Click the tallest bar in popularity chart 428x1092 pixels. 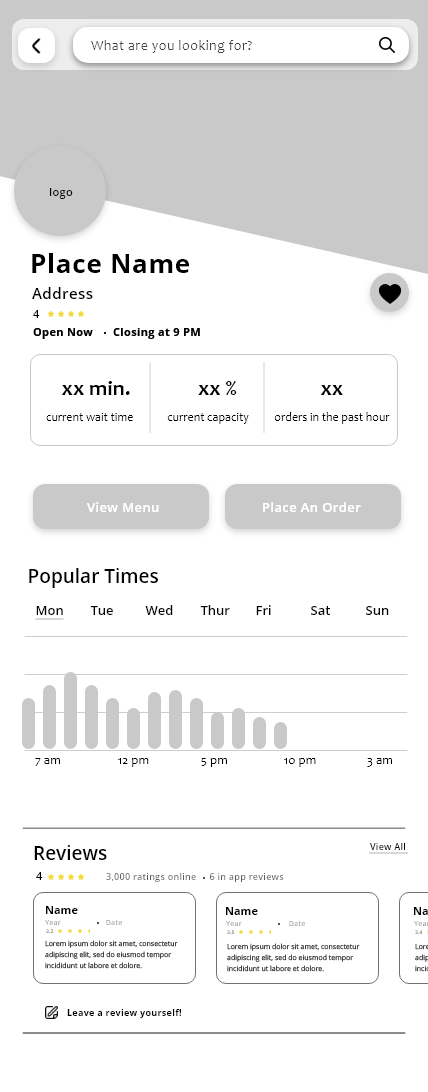click(x=70, y=710)
